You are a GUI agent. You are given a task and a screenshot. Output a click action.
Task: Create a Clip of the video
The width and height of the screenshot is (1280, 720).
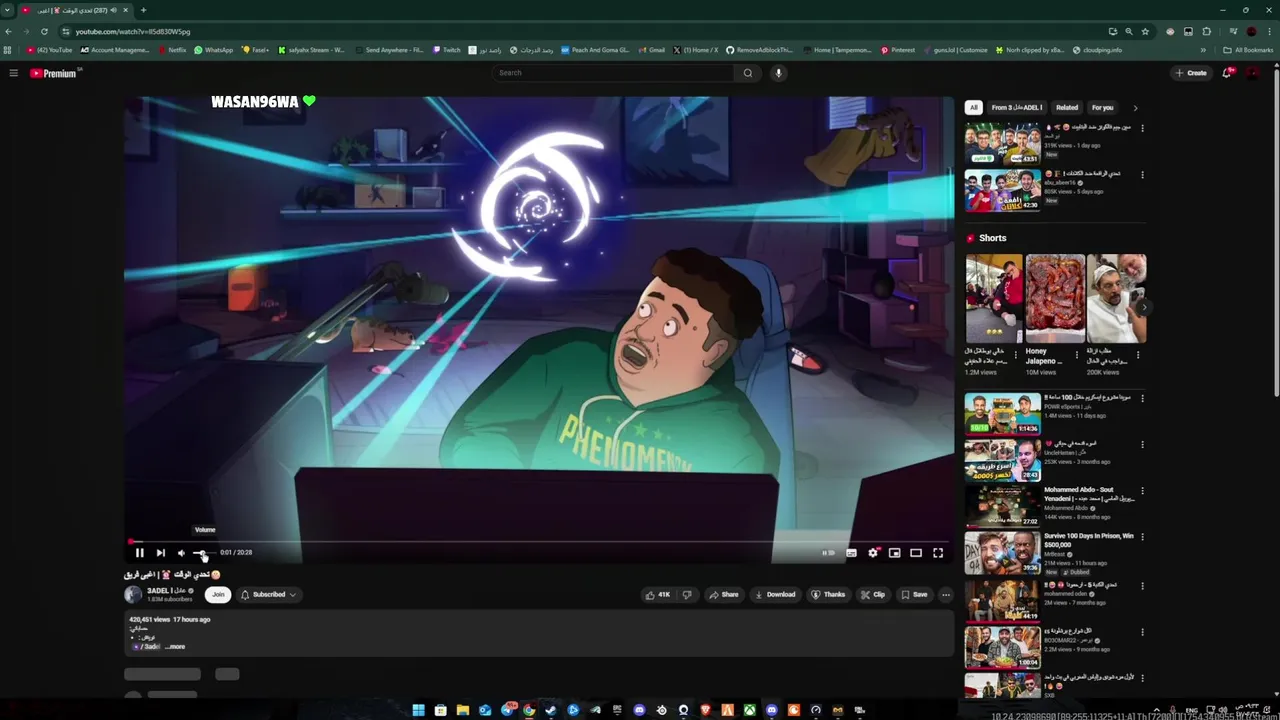tap(873, 594)
